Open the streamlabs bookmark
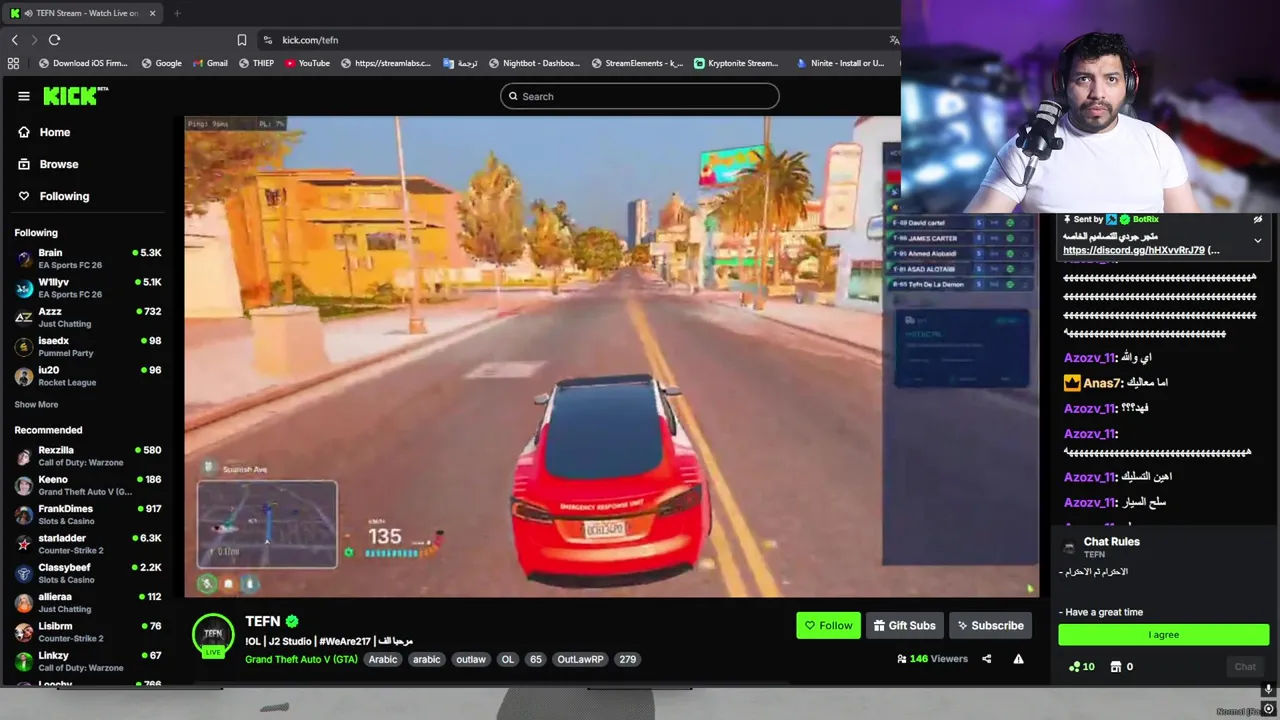 386,63
